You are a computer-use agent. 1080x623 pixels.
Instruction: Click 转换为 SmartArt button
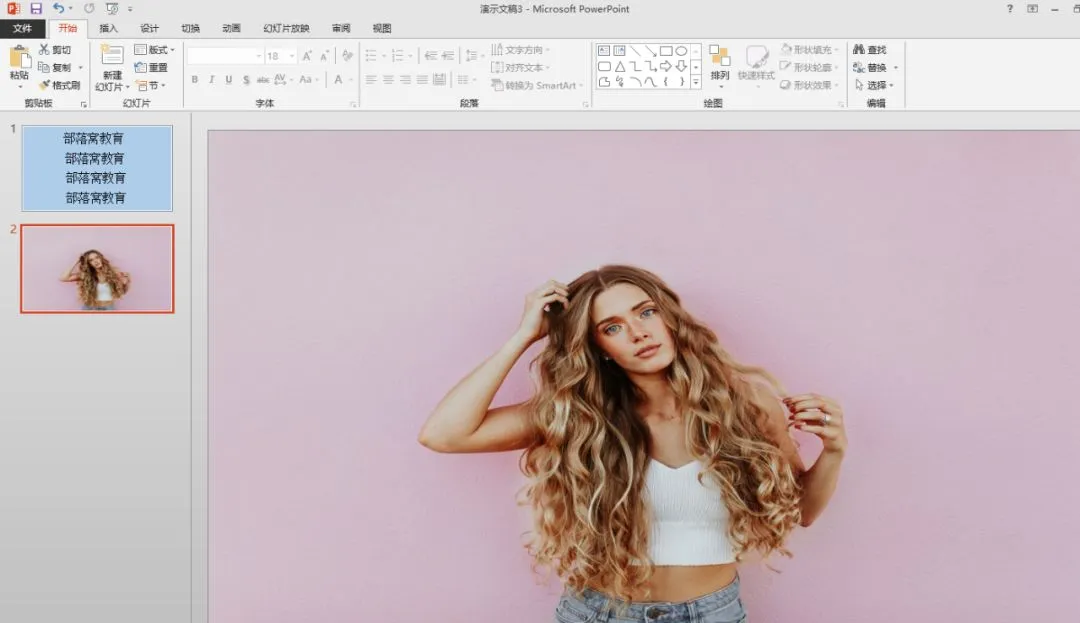coord(537,85)
